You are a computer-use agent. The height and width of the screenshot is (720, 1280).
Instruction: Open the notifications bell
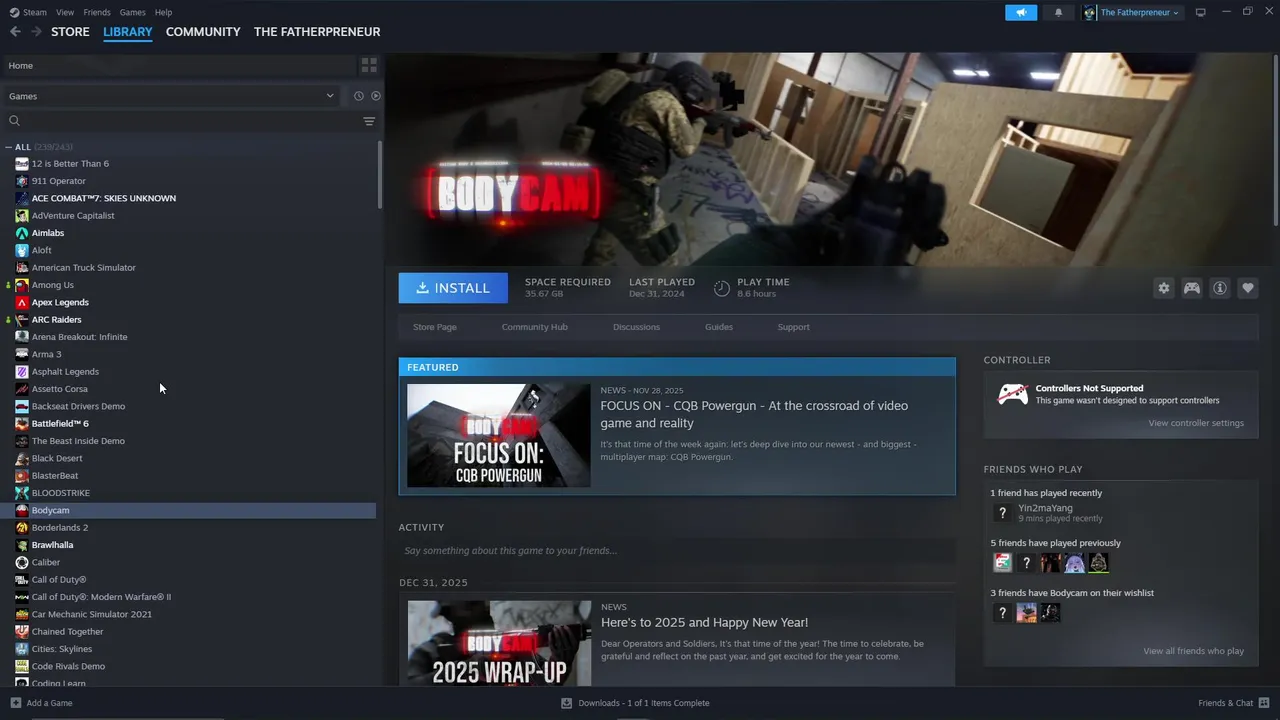(1058, 12)
